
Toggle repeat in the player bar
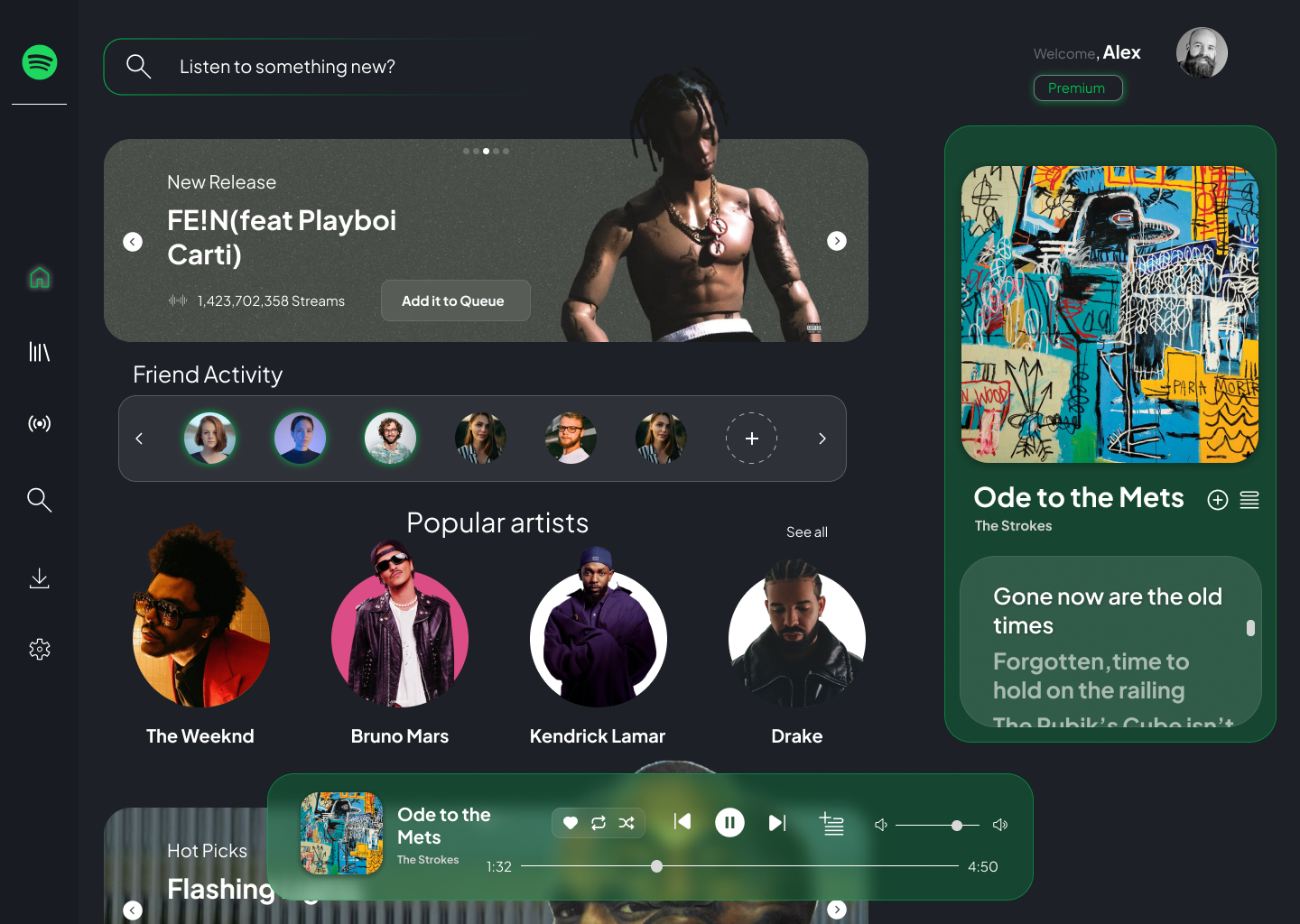(599, 823)
